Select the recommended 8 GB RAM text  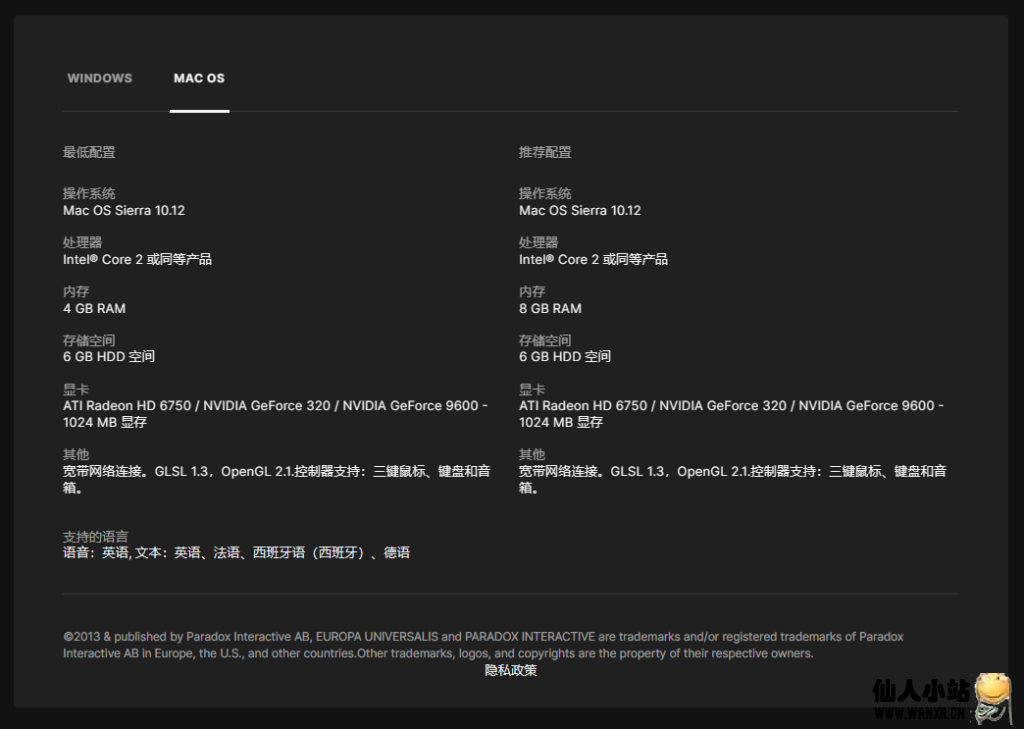pyautogui.click(x=550, y=308)
